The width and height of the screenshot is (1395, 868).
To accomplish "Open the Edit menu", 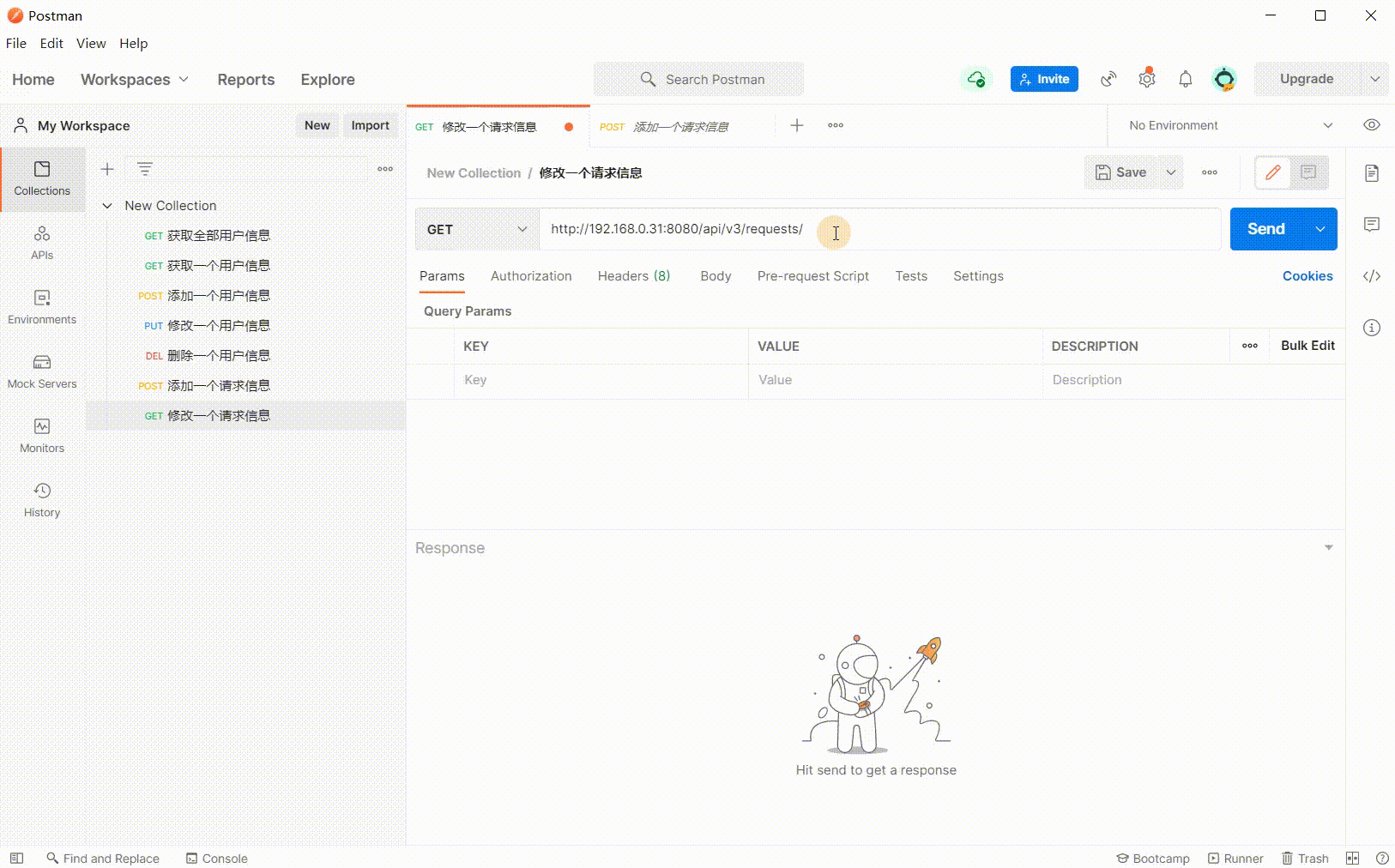I will [51, 43].
